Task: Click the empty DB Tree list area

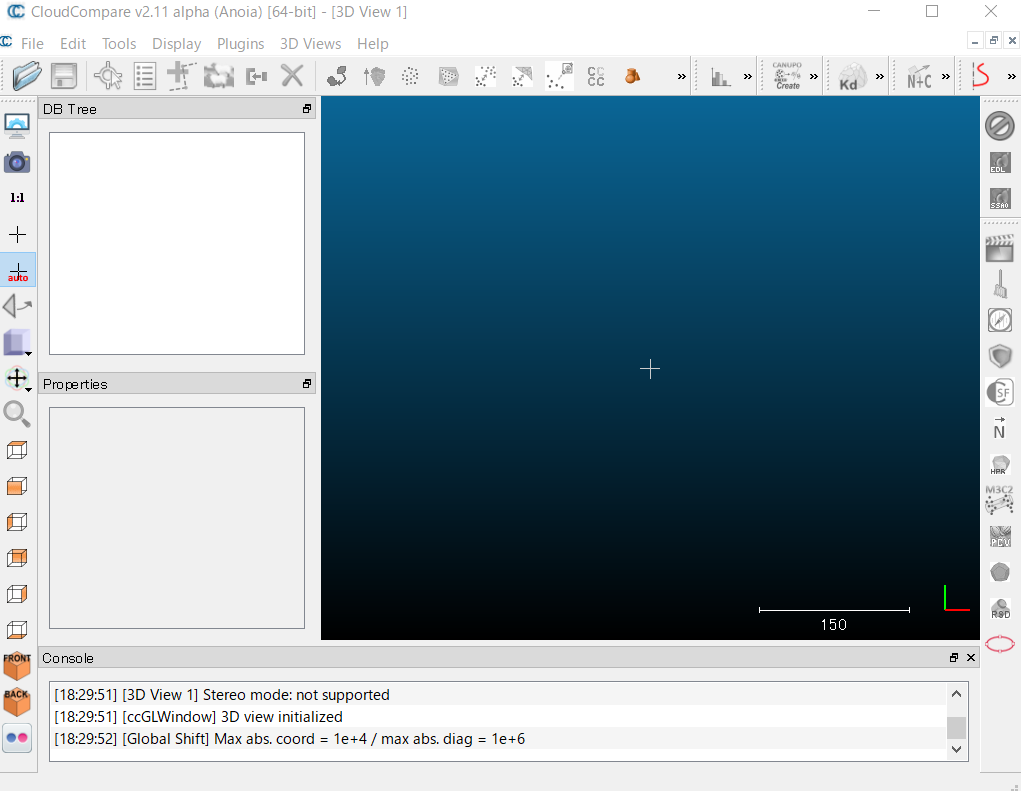Action: (177, 243)
